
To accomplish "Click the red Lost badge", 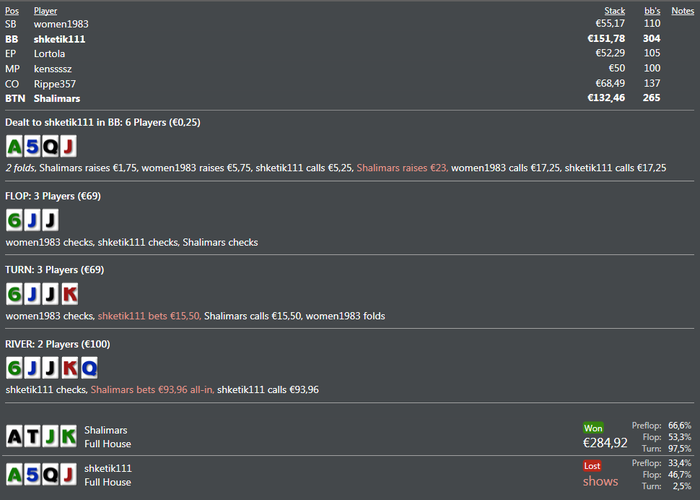I will [593, 465].
